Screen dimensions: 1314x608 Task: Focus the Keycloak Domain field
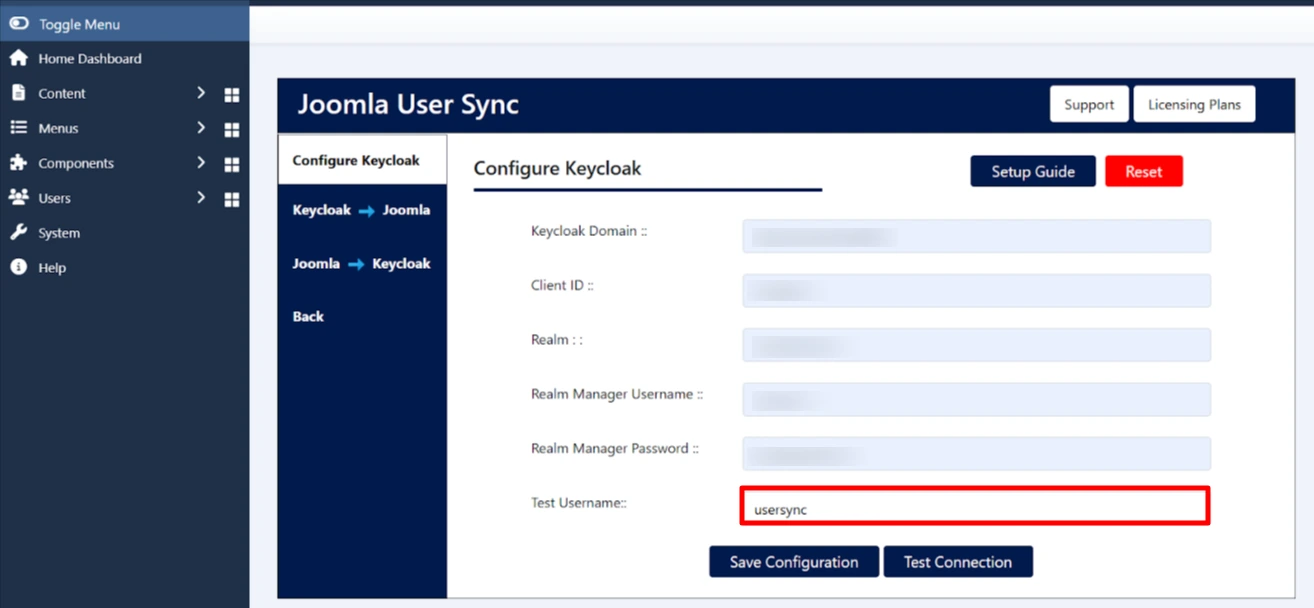click(x=977, y=236)
